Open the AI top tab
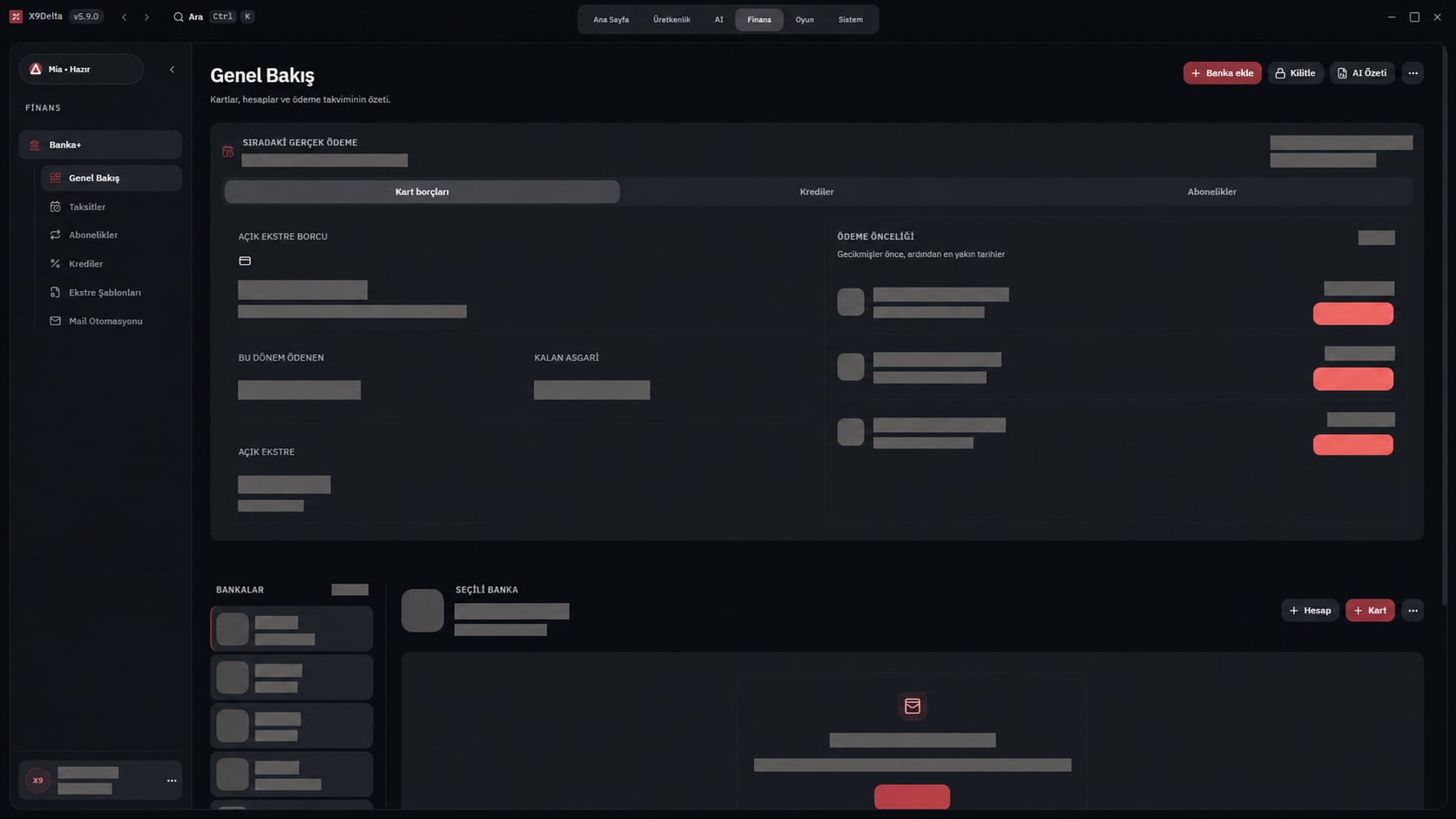 [718, 19]
